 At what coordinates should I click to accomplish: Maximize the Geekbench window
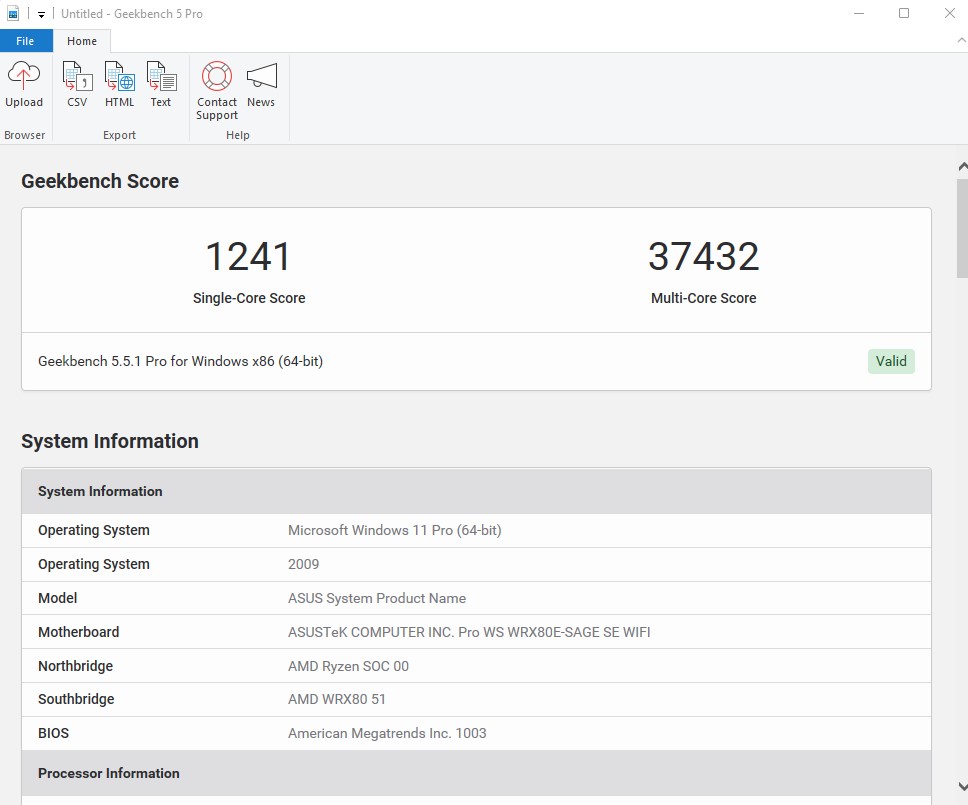coord(904,13)
